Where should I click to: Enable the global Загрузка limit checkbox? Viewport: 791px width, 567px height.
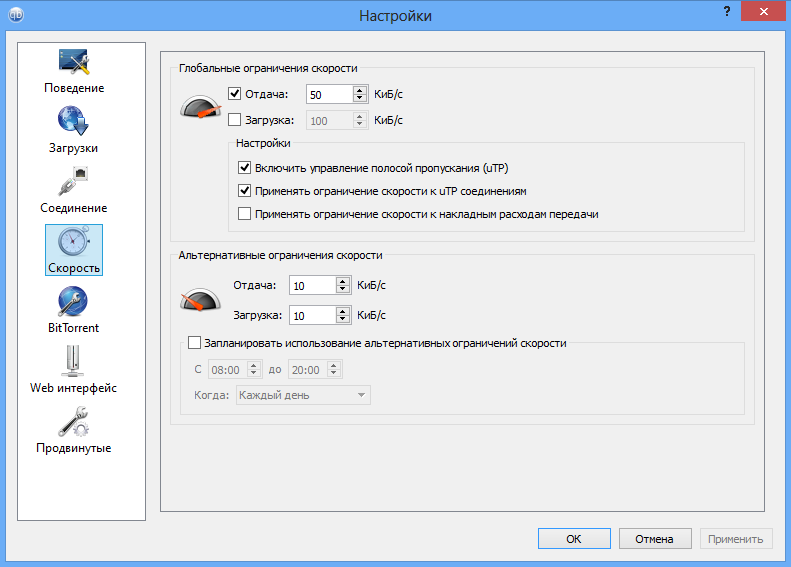point(235,120)
